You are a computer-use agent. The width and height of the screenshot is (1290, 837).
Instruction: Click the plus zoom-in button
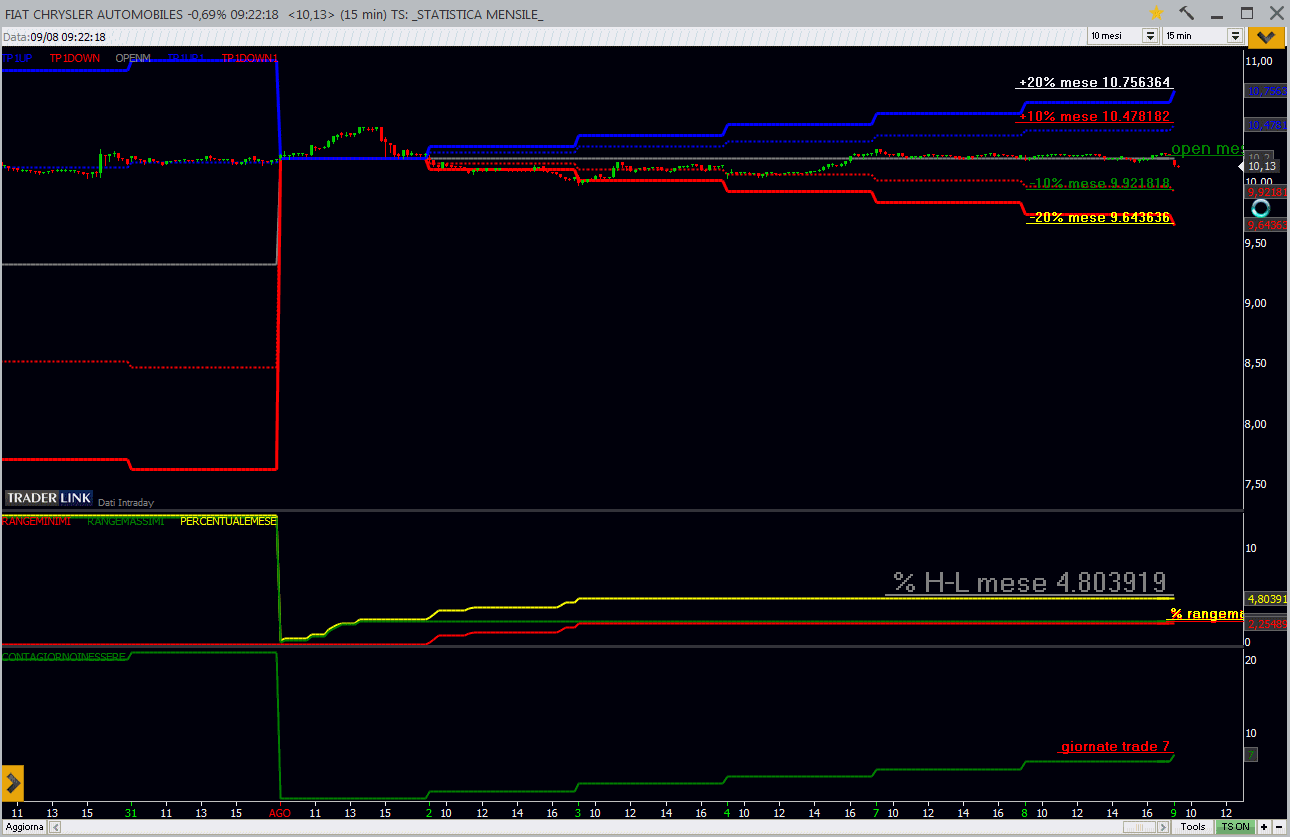tap(1264, 827)
